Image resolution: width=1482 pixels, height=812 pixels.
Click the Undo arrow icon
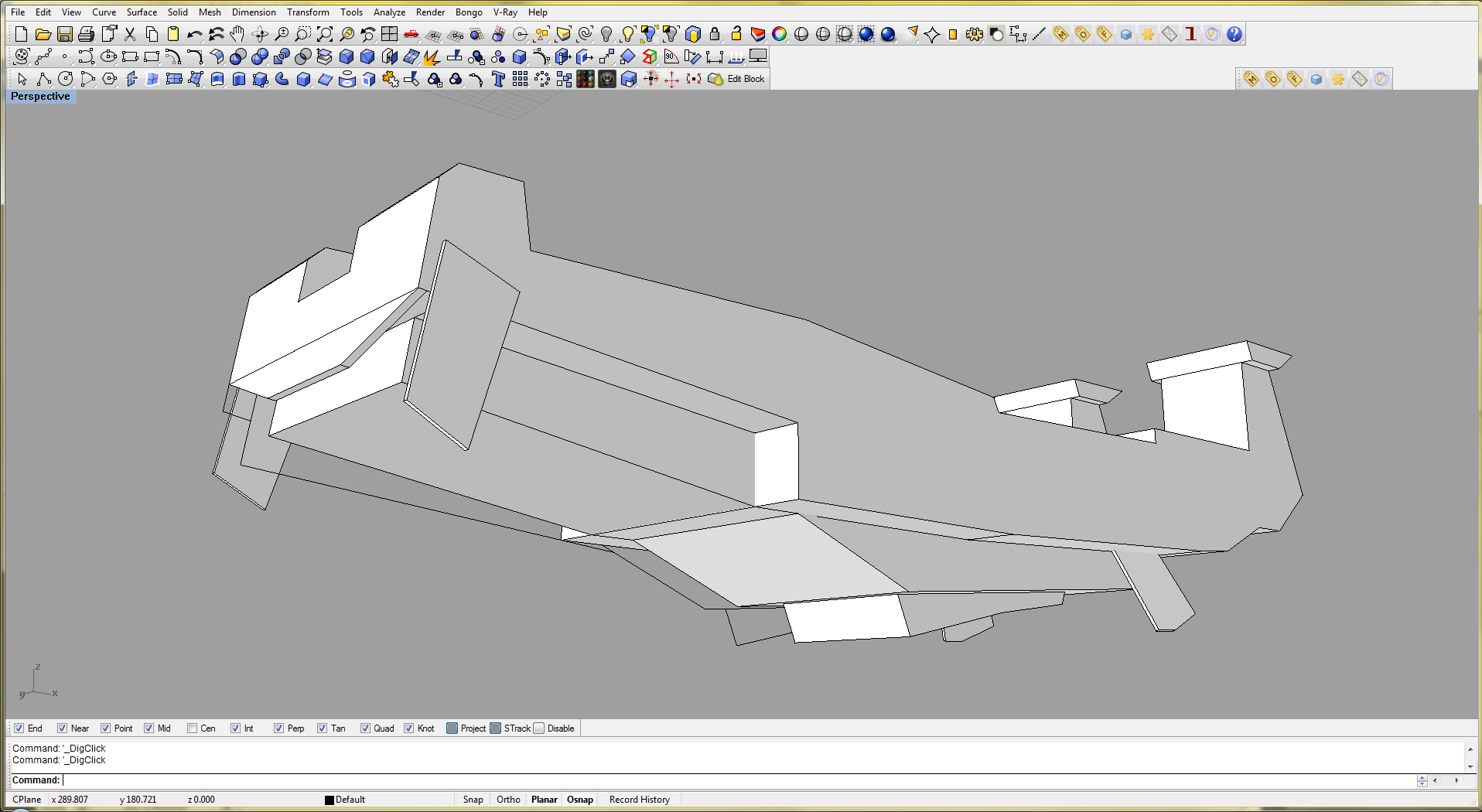click(194, 34)
